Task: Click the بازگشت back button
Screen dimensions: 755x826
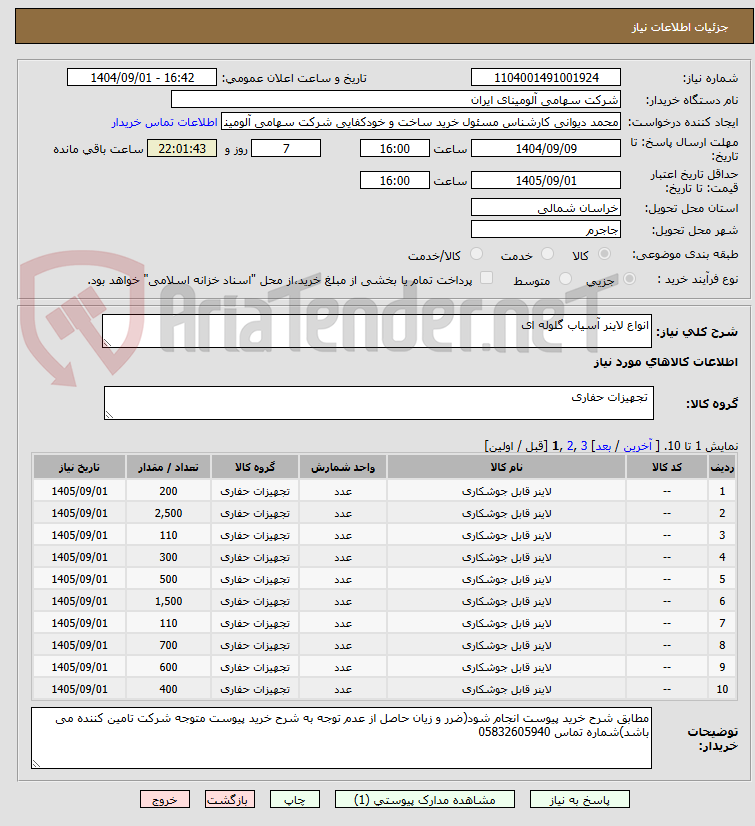Action: click(x=230, y=800)
